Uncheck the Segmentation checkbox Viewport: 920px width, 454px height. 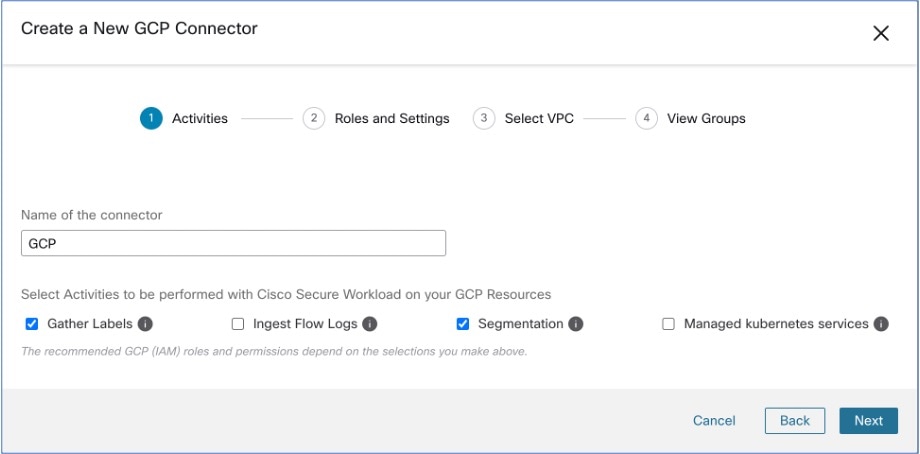pyautogui.click(x=463, y=324)
